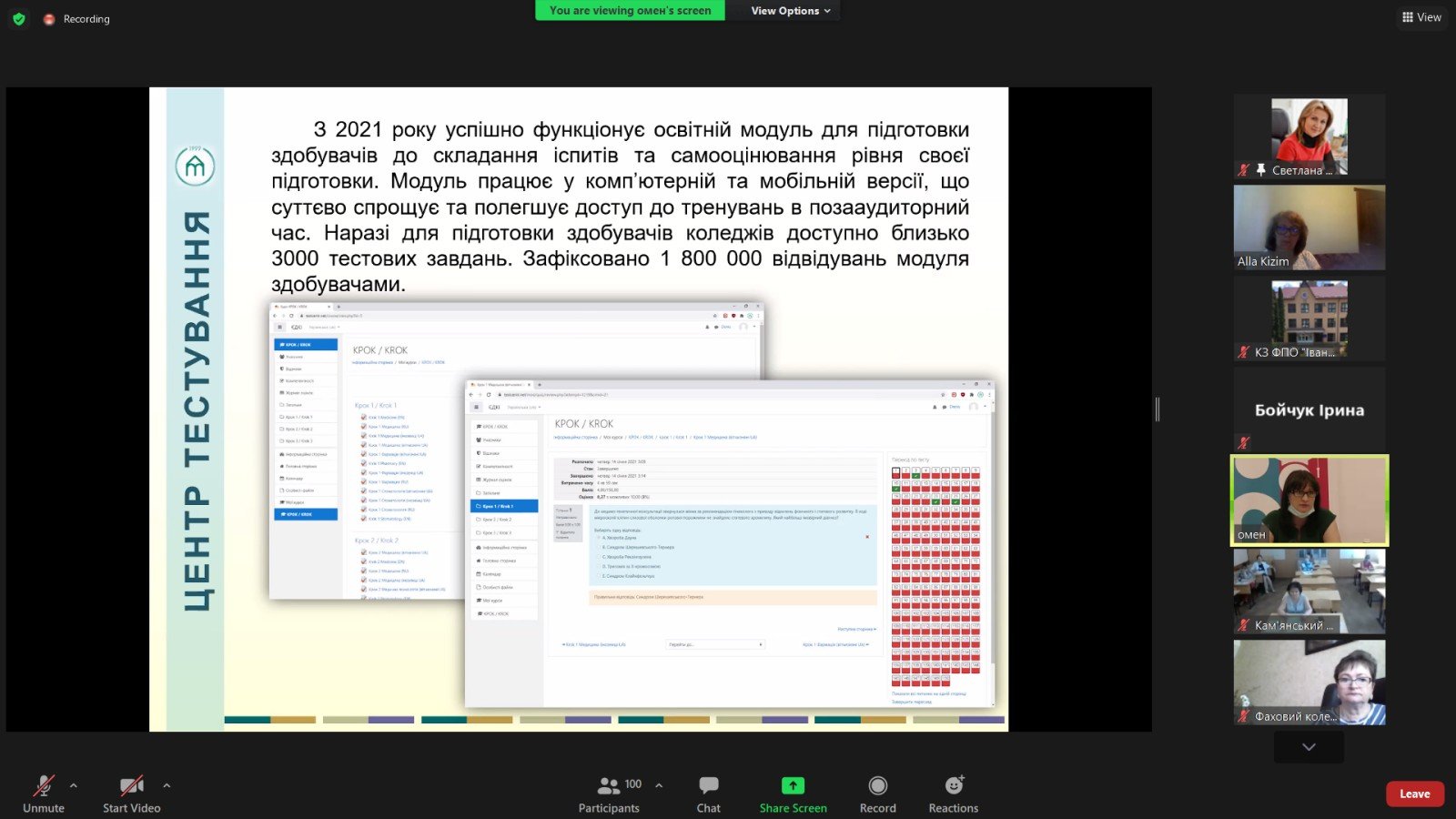
Task: Switch layout using the View button
Action: (x=1421, y=17)
